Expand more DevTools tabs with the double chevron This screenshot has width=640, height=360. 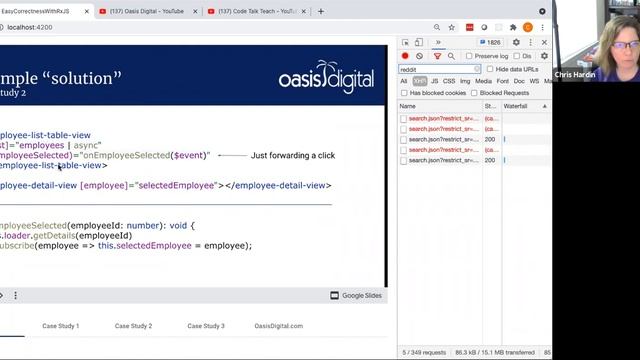point(438,42)
